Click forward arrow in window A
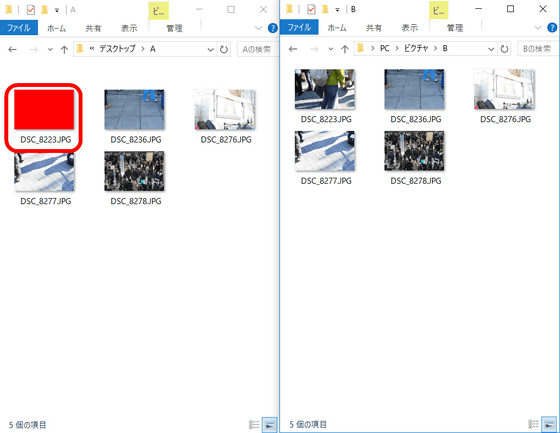Image resolution: width=560 pixels, height=433 pixels. tap(34, 50)
